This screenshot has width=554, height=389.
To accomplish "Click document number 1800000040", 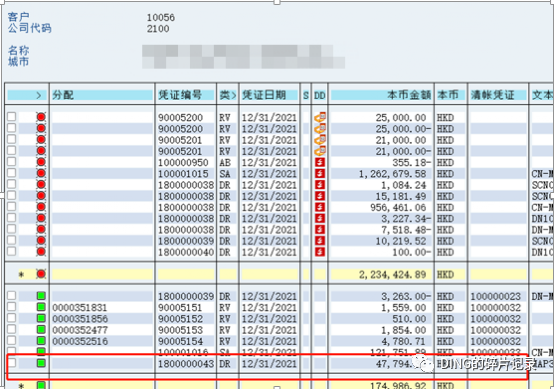I will coord(186,252).
